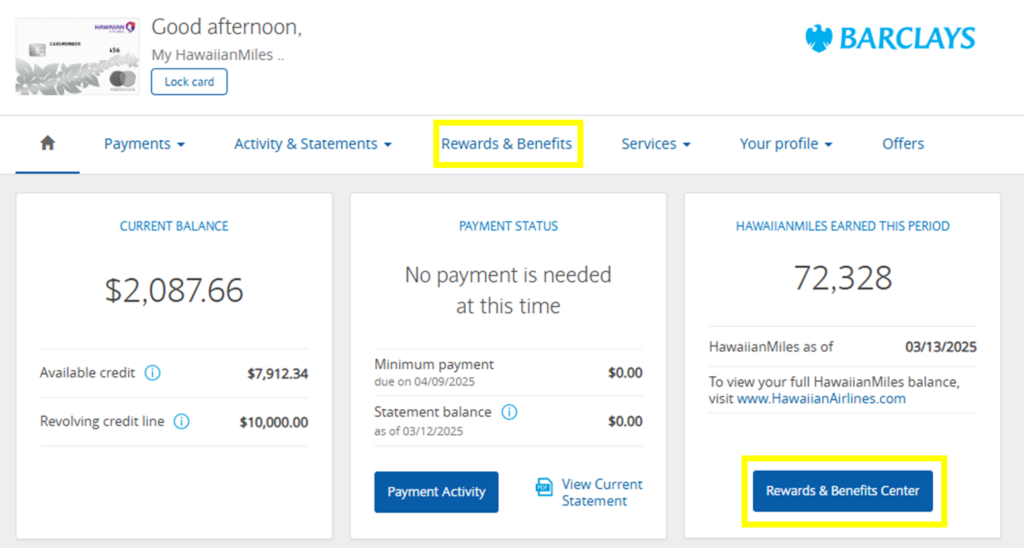This screenshot has height=548, width=1024.
Task: Select the Rewards & Benefits menu item
Action: [507, 144]
